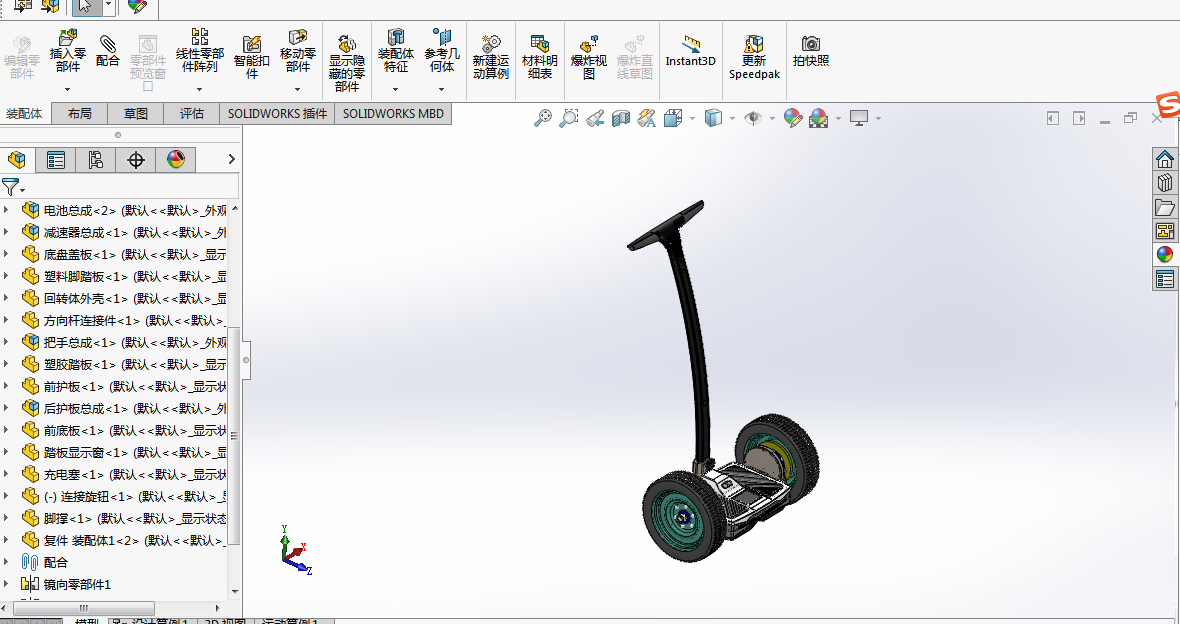
Task: Click feature tree horizontal scrollbar thumb
Action: pos(84,607)
